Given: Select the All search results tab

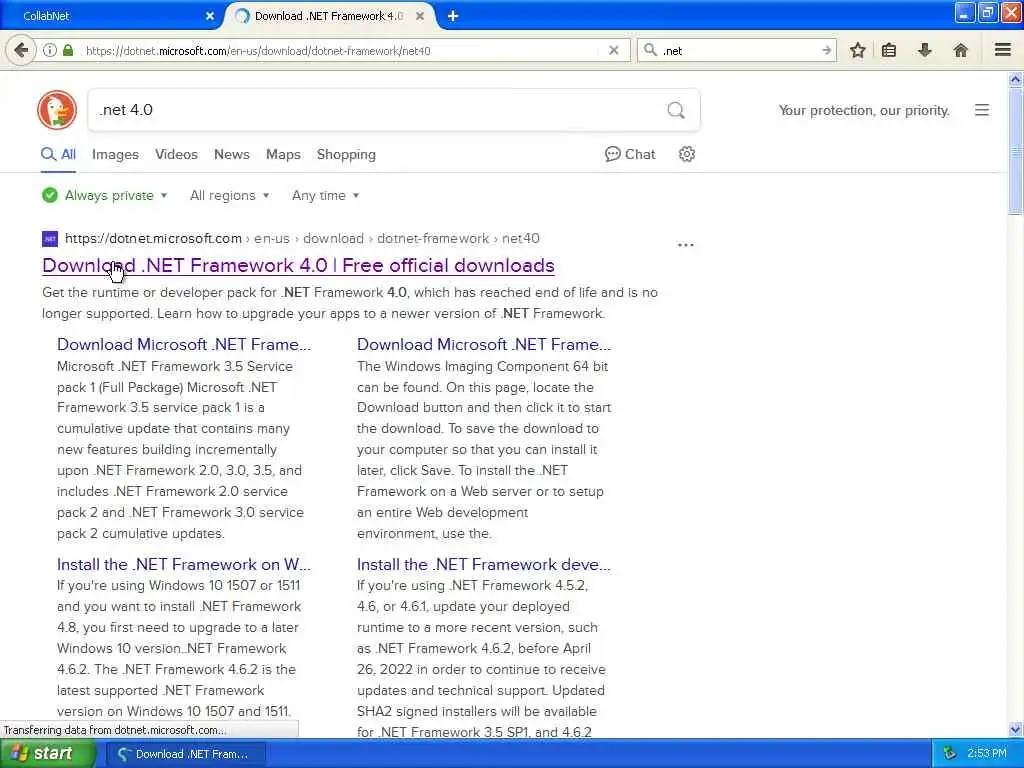Looking at the screenshot, I should [58, 155].
